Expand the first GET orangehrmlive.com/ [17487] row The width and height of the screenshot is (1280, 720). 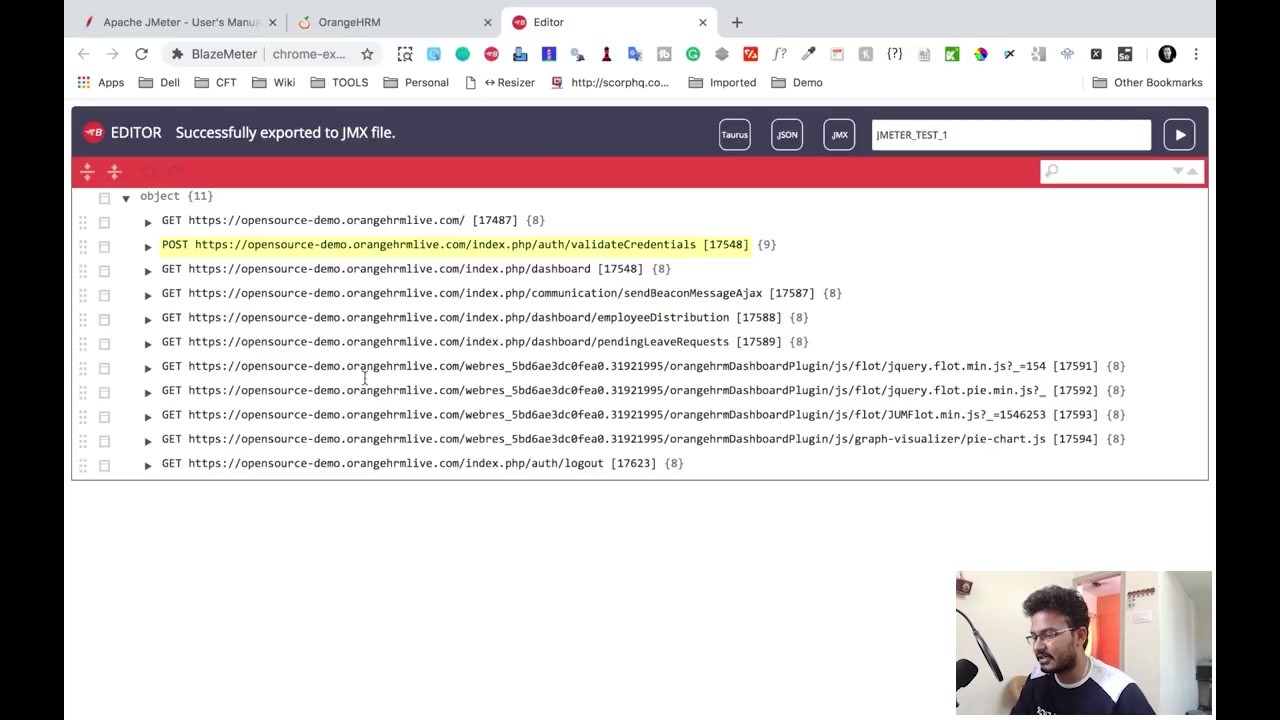coord(148,222)
